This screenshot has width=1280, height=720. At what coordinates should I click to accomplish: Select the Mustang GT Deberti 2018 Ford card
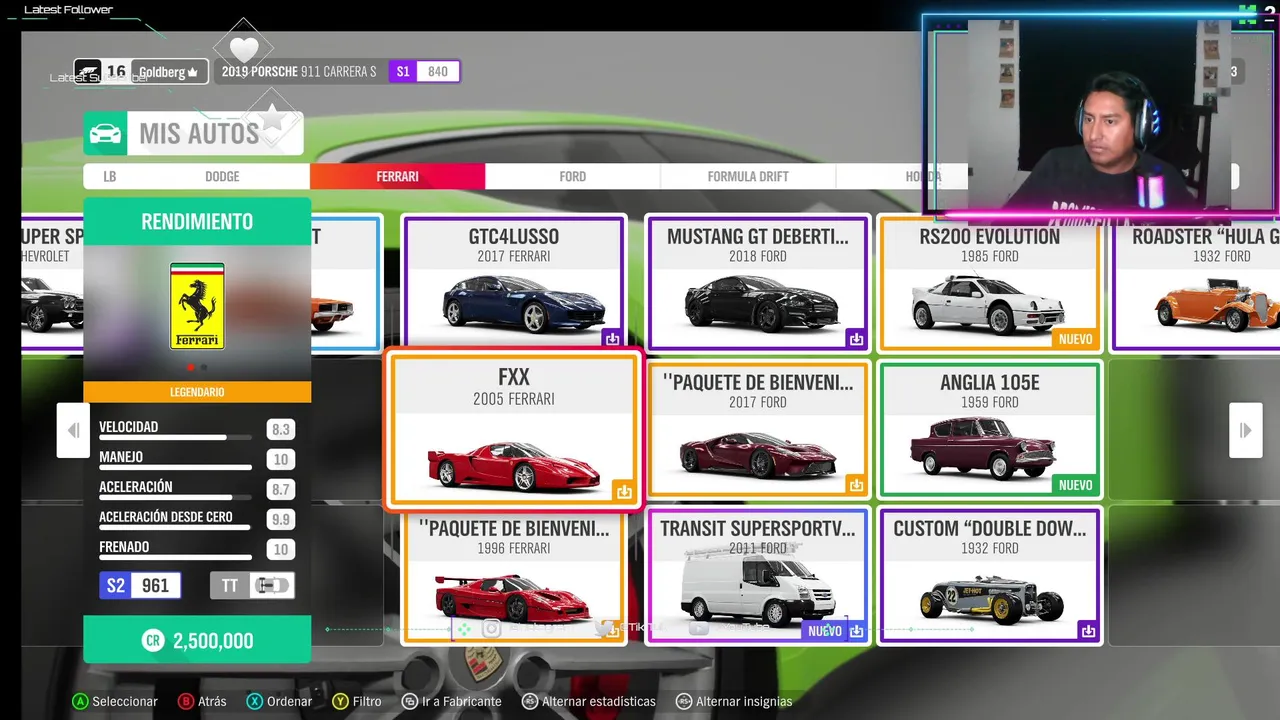tap(757, 283)
